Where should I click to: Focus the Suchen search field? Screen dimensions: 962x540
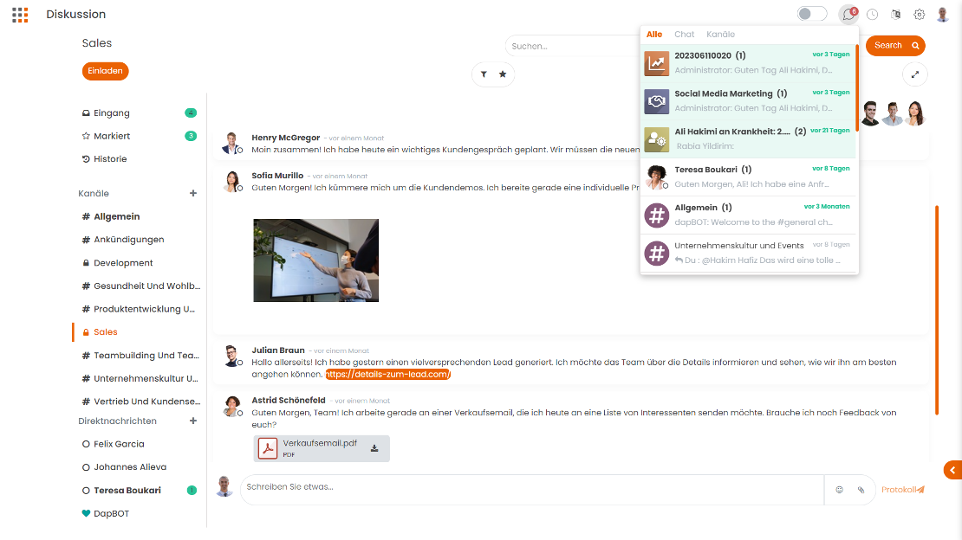pyautogui.click(x=572, y=46)
